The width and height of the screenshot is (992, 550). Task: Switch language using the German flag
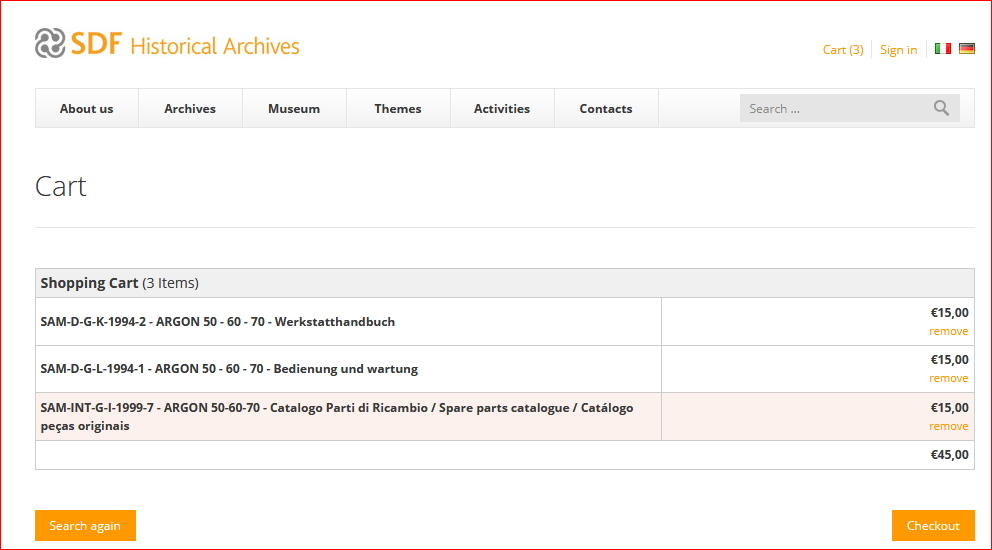tap(966, 48)
